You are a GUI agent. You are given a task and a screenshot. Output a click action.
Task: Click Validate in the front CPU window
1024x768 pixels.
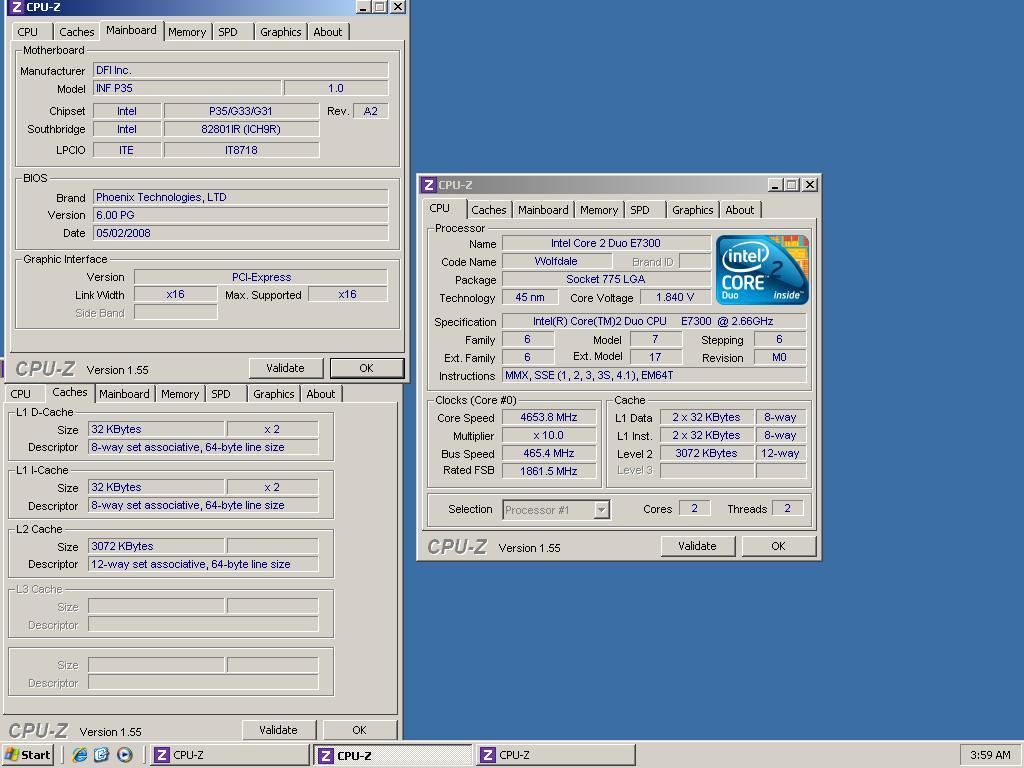(697, 546)
